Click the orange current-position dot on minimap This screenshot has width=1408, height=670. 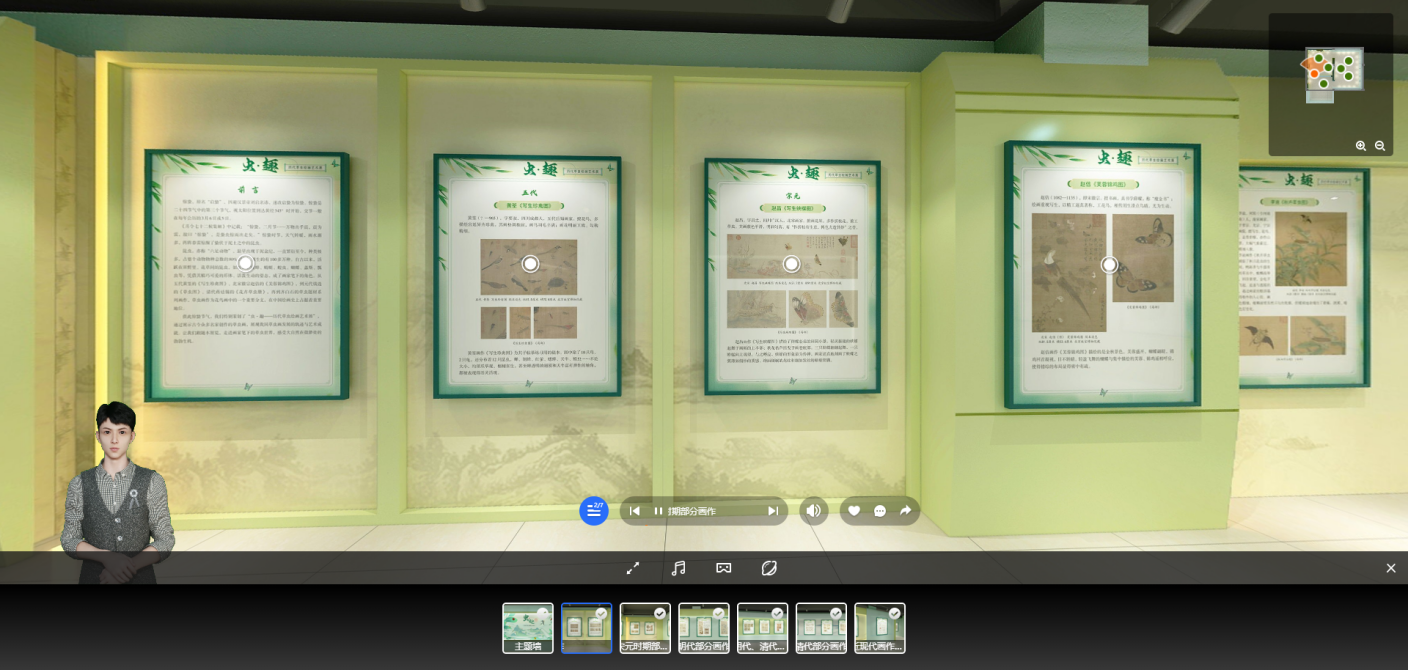1315,73
